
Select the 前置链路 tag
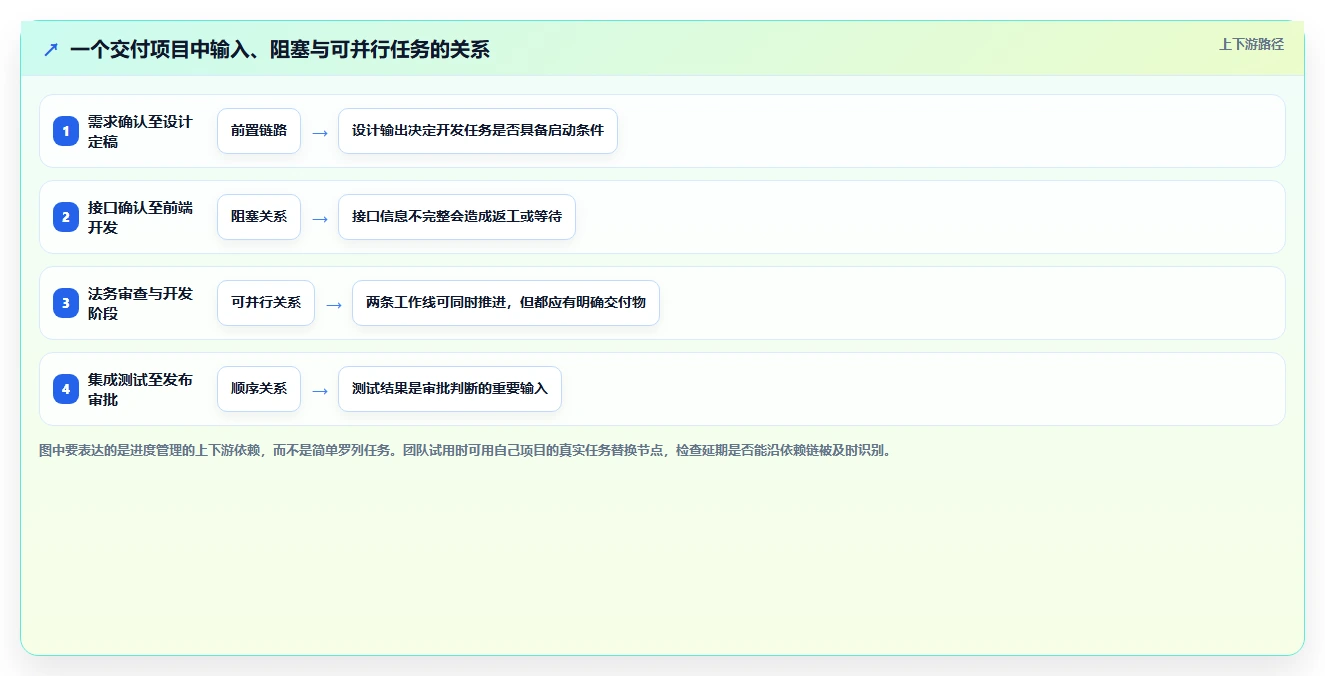click(259, 131)
